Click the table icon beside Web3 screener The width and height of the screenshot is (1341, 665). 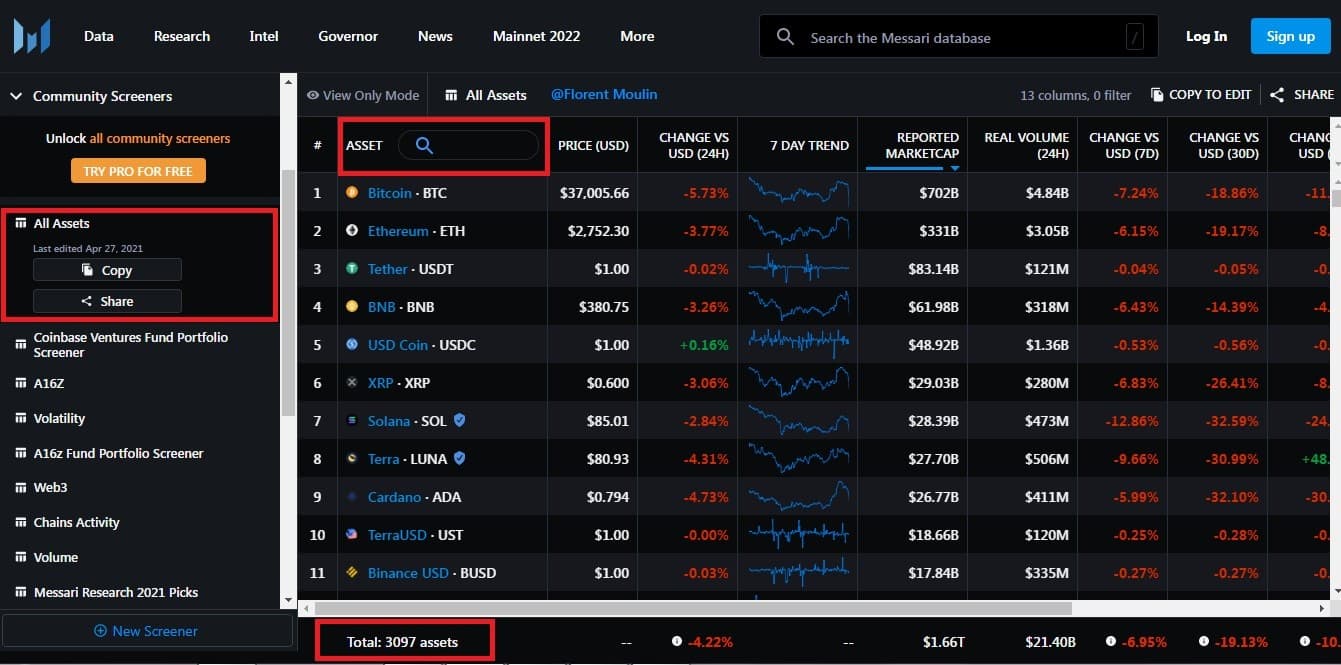pyautogui.click(x=20, y=488)
